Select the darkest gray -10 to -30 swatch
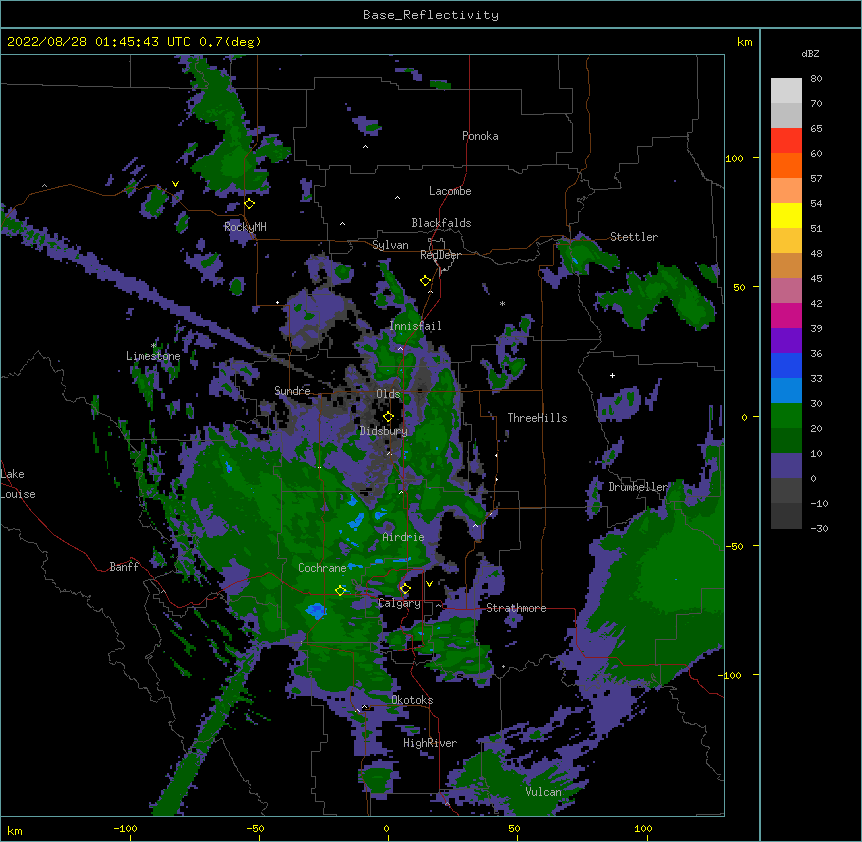 point(786,516)
